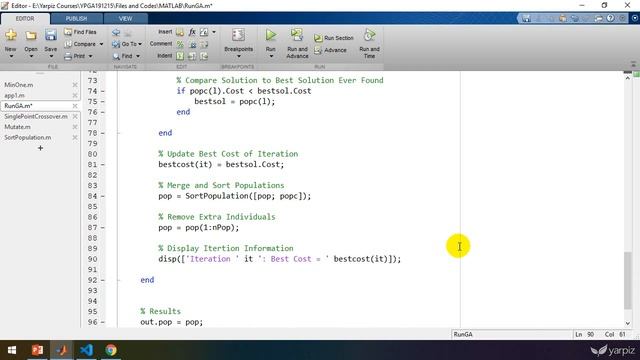Collapse code fold at line 78

118,133
